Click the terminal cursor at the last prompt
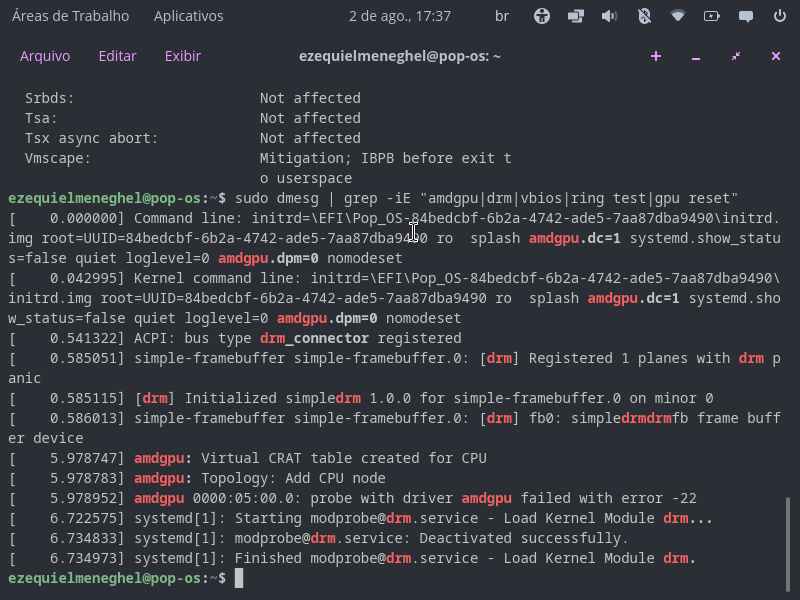Image resolution: width=800 pixels, height=600 pixels. tap(239, 578)
